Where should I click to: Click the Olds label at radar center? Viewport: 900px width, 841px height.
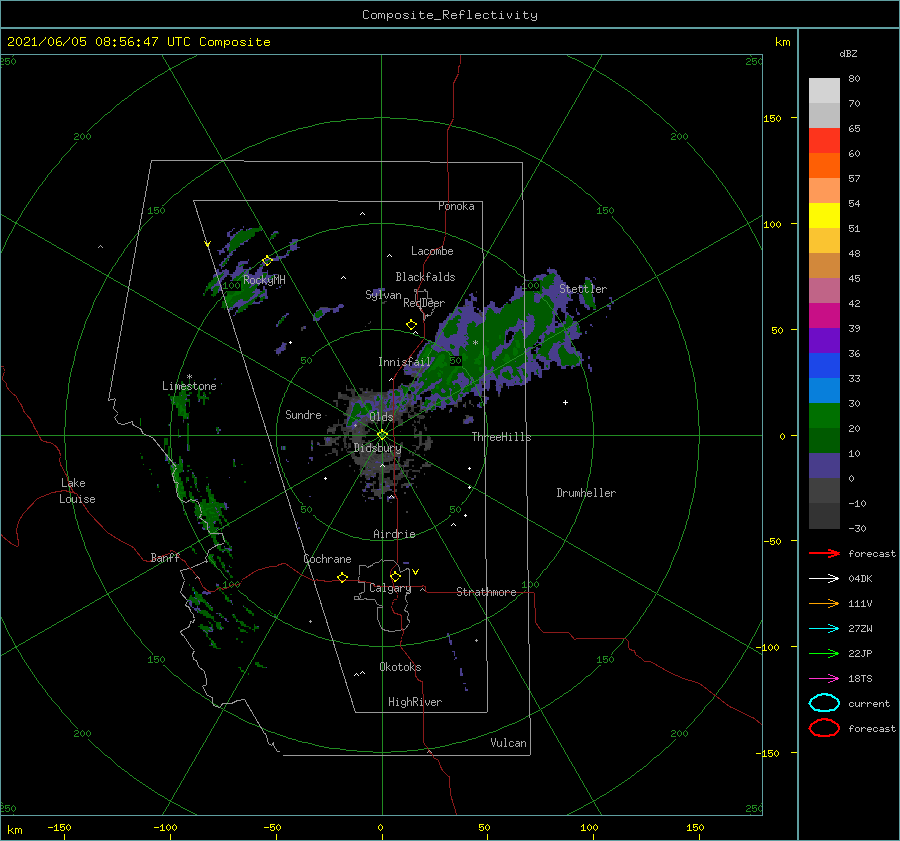(381, 417)
